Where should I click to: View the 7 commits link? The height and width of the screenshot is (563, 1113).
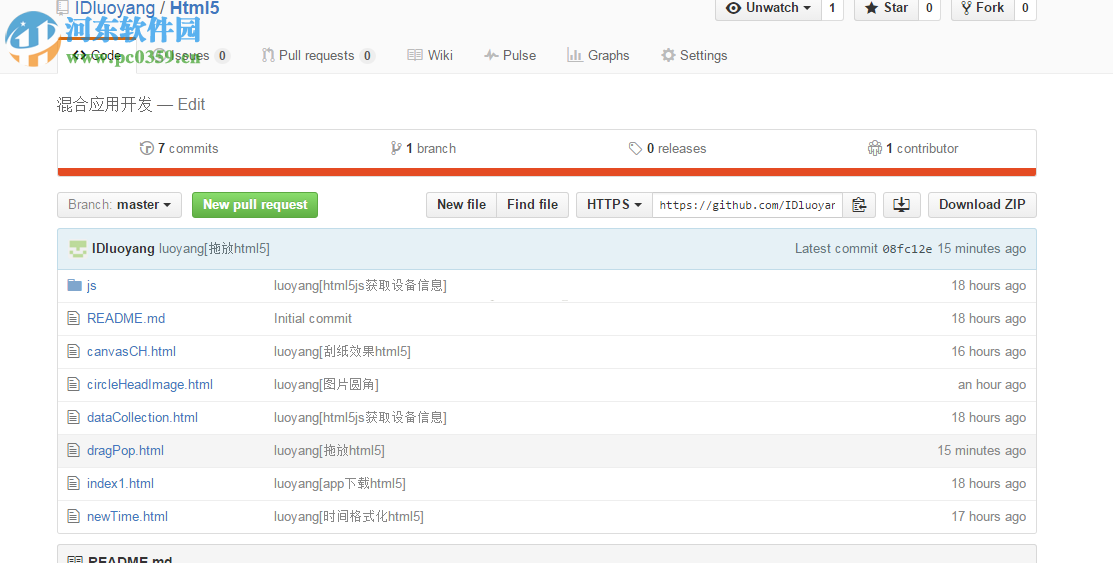click(x=180, y=148)
